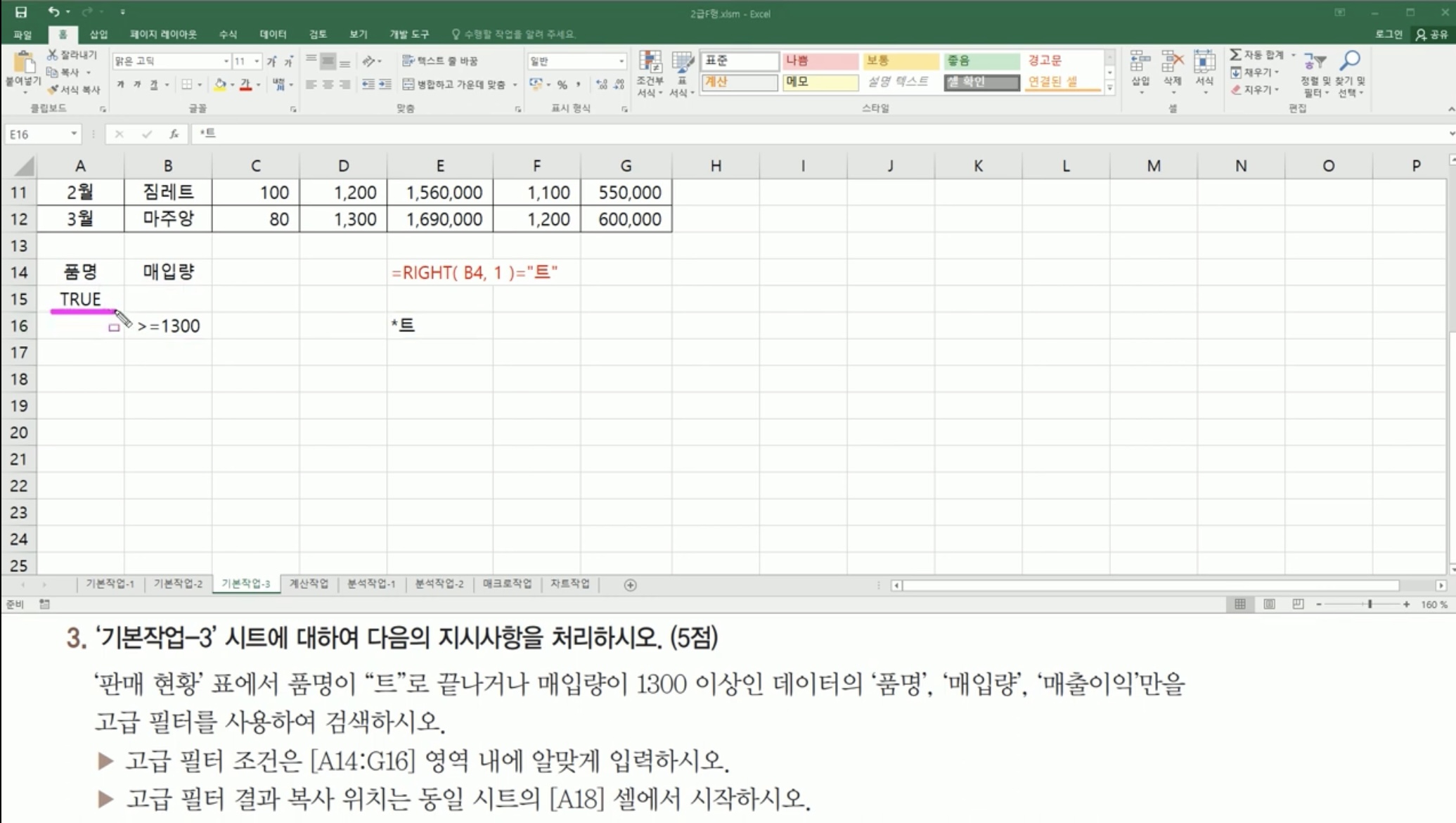Select cell B16 containing >=1300
This screenshot has height=823, width=1456.
pos(168,326)
